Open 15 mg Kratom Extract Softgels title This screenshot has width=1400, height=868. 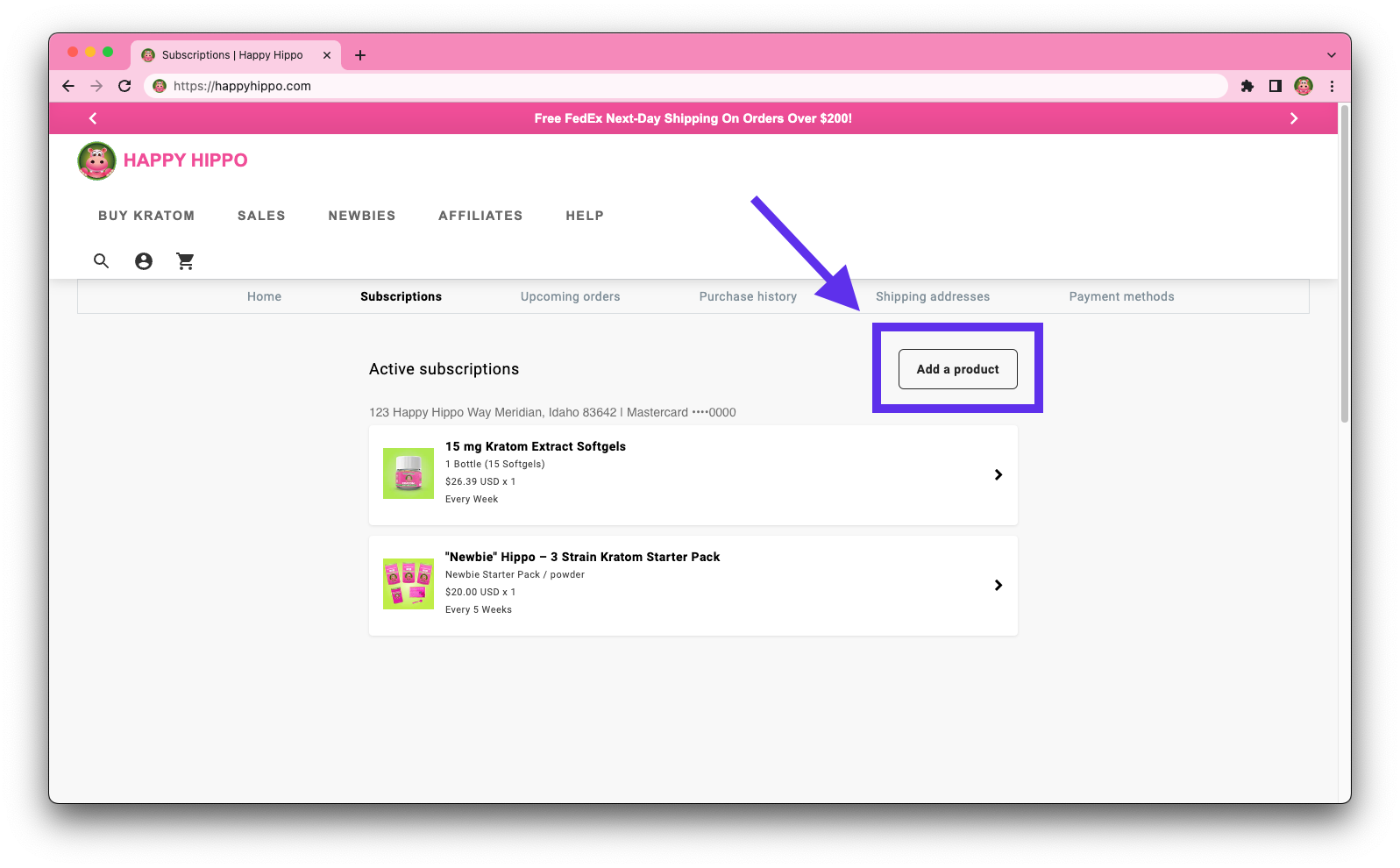click(x=536, y=446)
